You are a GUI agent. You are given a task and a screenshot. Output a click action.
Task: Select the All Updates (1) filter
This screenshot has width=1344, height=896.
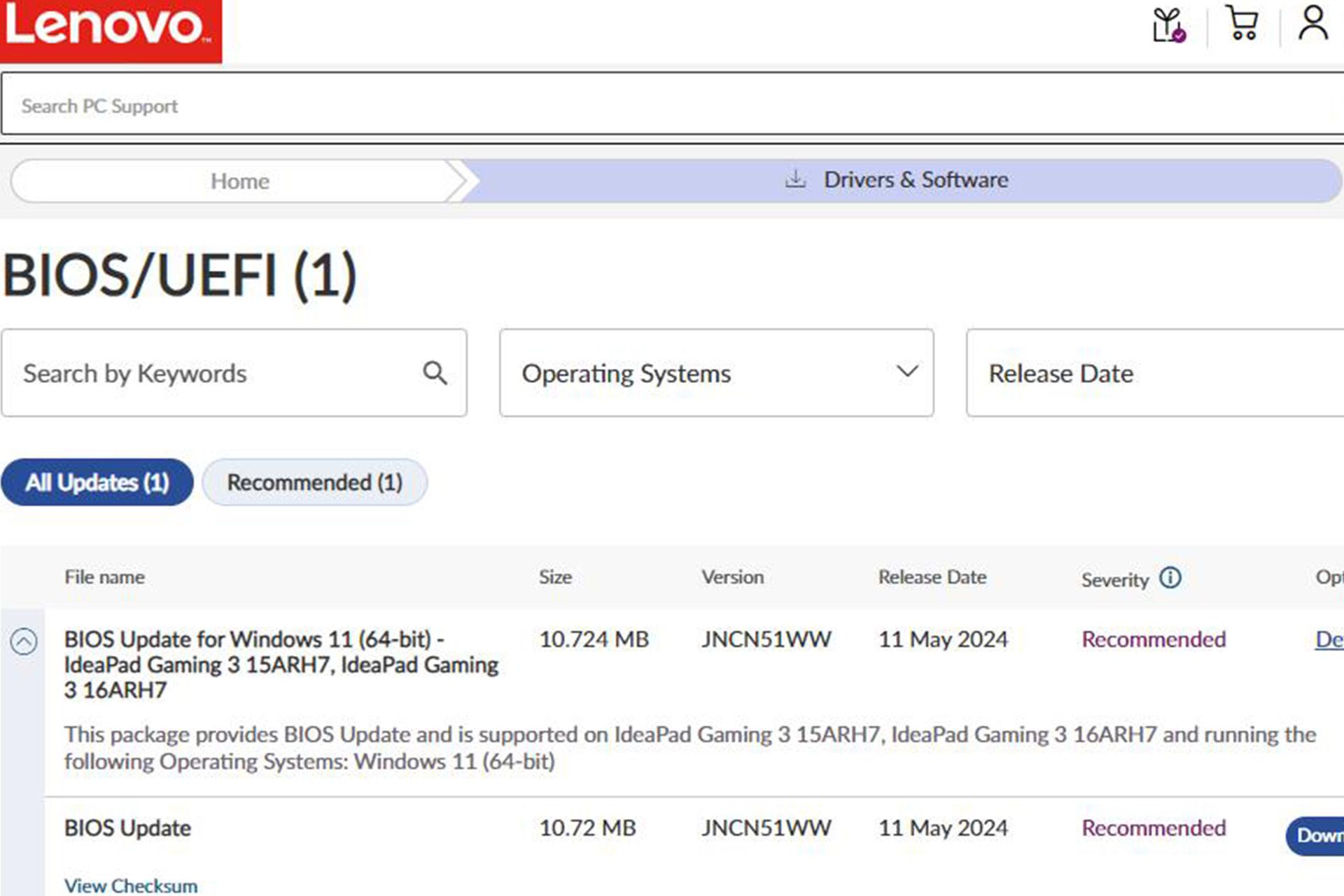pyautogui.click(x=97, y=482)
